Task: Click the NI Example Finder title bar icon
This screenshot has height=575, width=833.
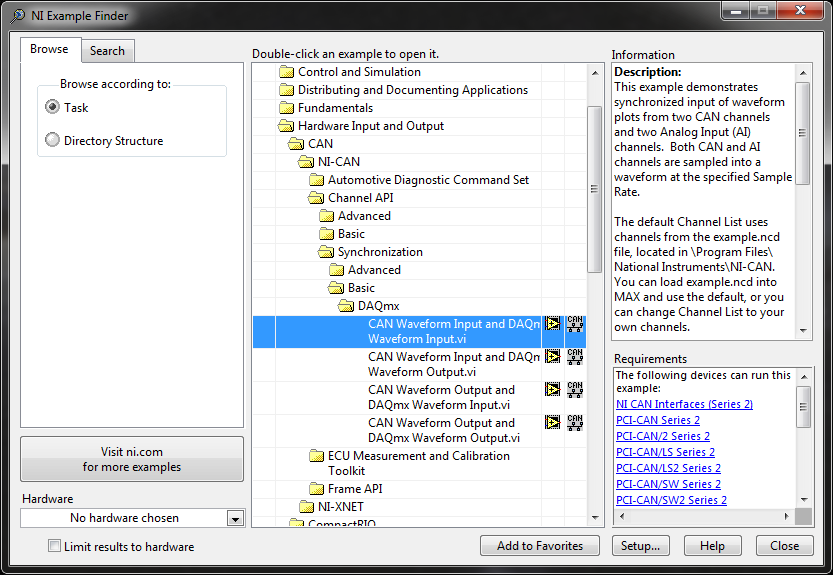Action: pos(18,16)
